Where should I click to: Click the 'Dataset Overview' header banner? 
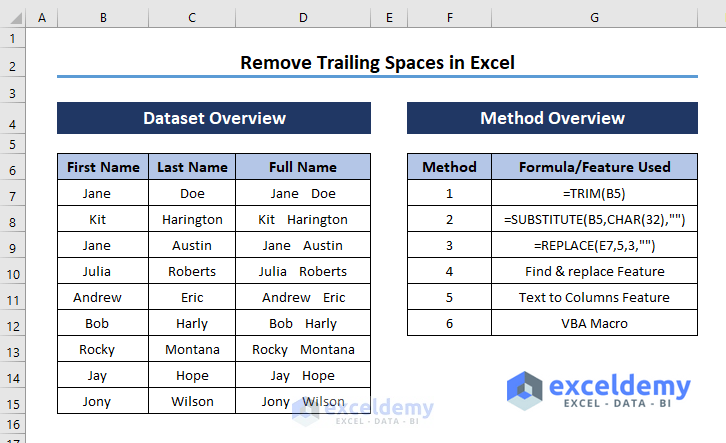214,118
